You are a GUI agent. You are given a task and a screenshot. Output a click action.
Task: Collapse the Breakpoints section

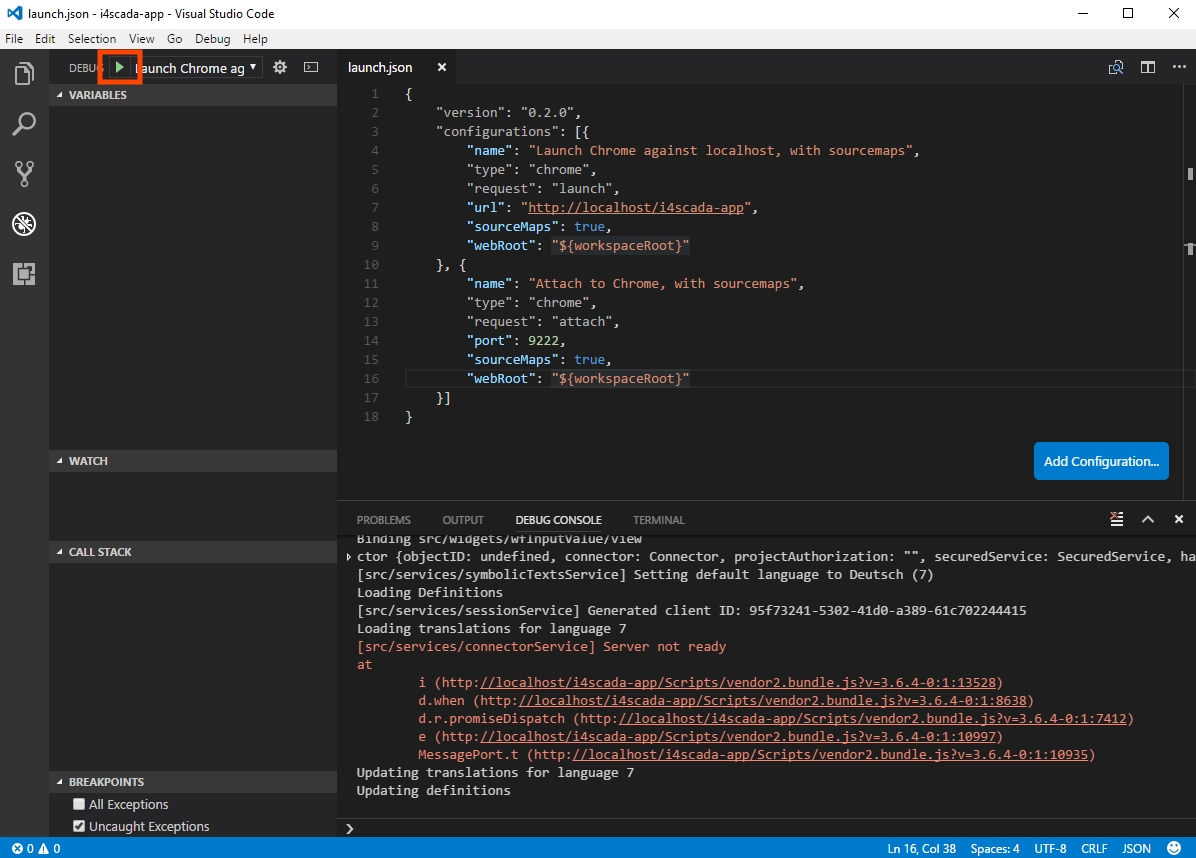point(193,782)
